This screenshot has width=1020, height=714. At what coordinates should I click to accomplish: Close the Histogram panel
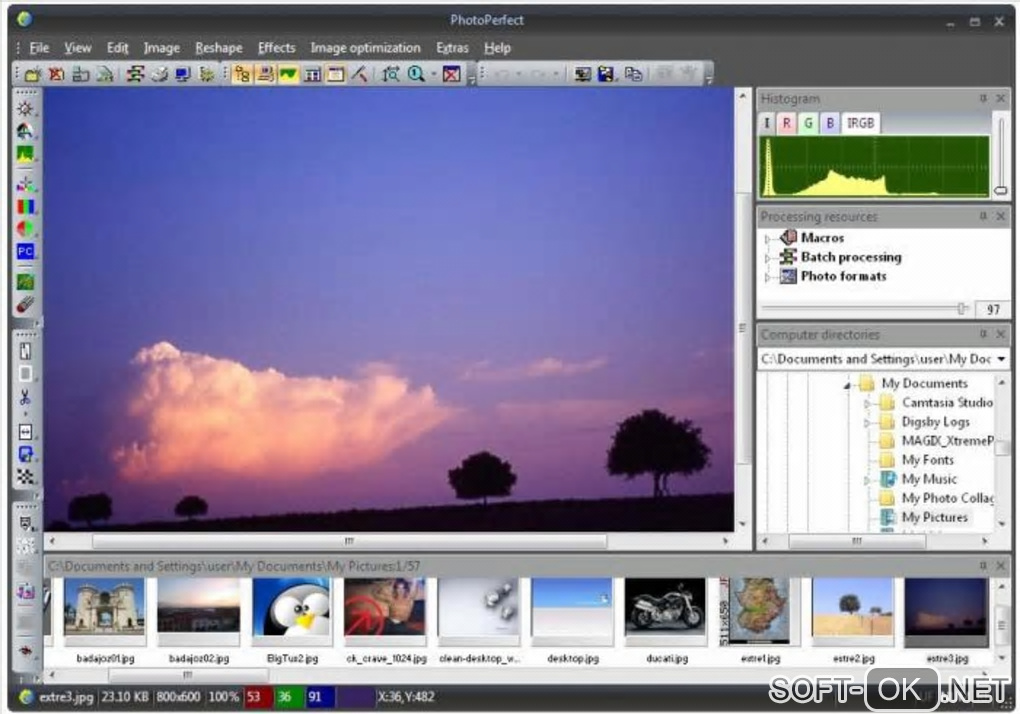click(1000, 98)
